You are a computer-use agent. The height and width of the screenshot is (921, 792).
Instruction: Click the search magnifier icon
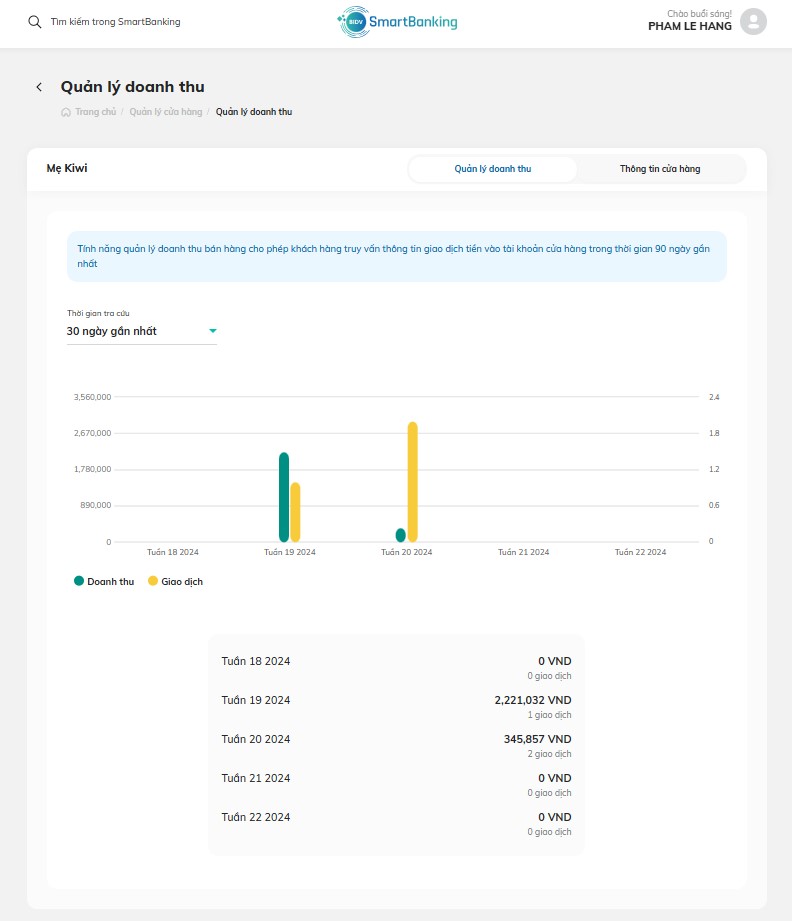tap(35, 22)
